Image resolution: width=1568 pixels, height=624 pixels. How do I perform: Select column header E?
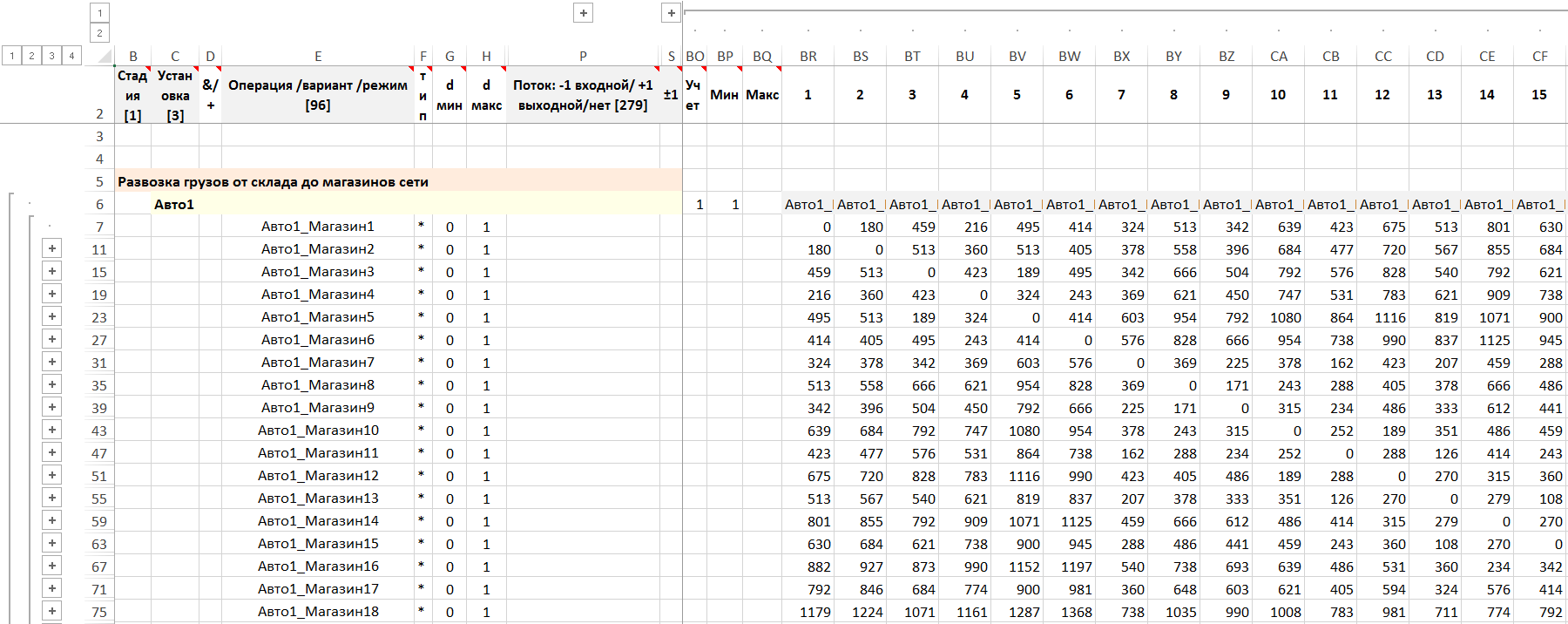pyautogui.click(x=318, y=57)
